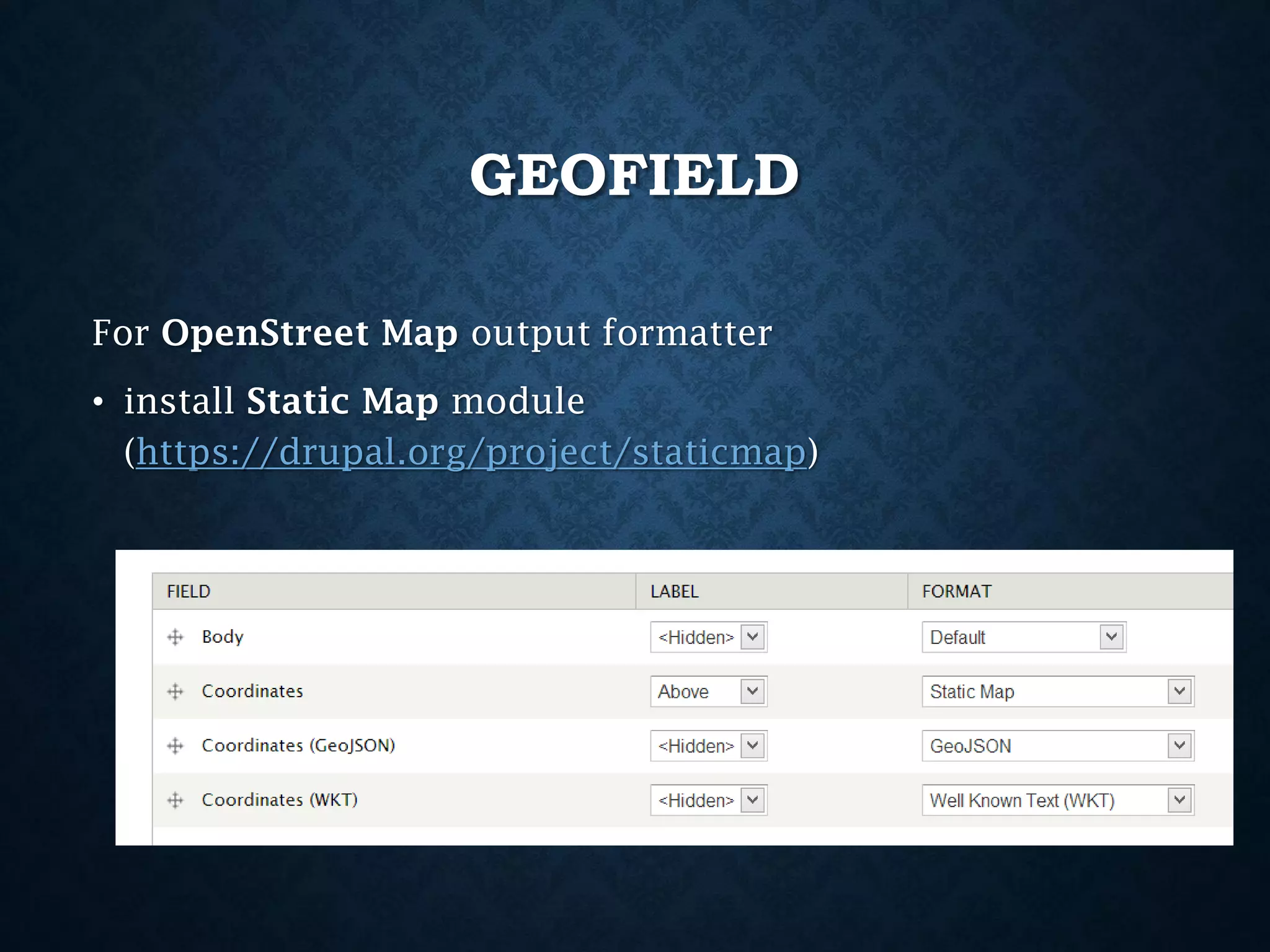
Task: Open the Coordinates (WKT) label dropdown
Action: [x=708, y=801]
